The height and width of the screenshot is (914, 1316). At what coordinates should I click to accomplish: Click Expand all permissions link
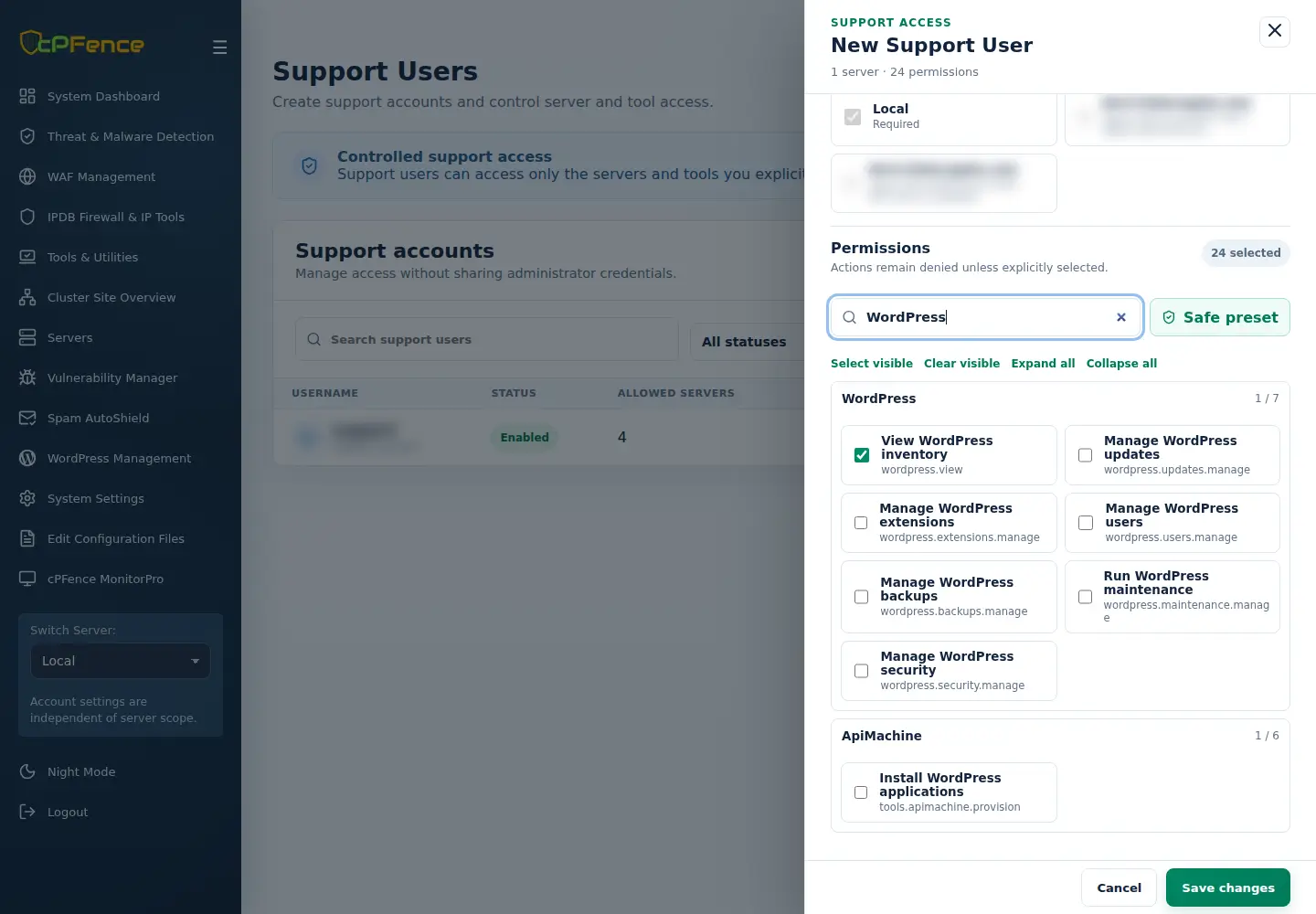pyautogui.click(x=1043, y=364)
